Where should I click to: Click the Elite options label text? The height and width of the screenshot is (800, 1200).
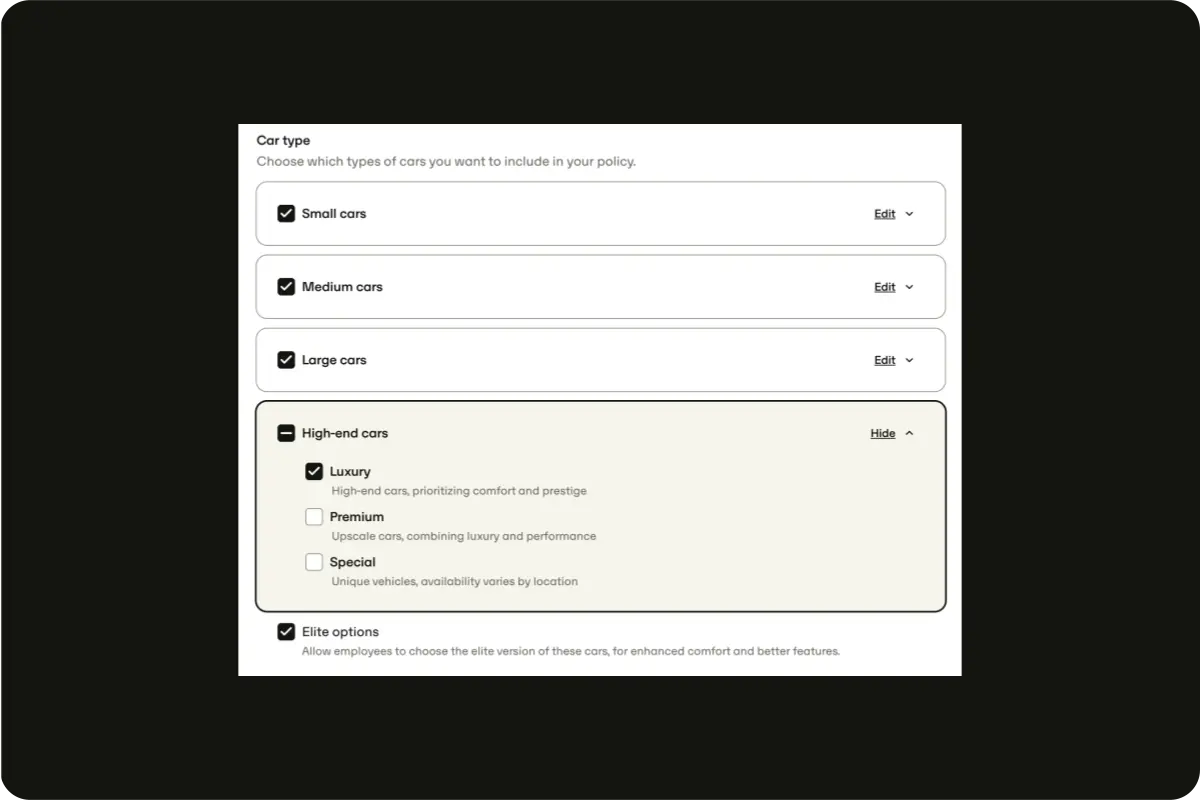point(340,632)
